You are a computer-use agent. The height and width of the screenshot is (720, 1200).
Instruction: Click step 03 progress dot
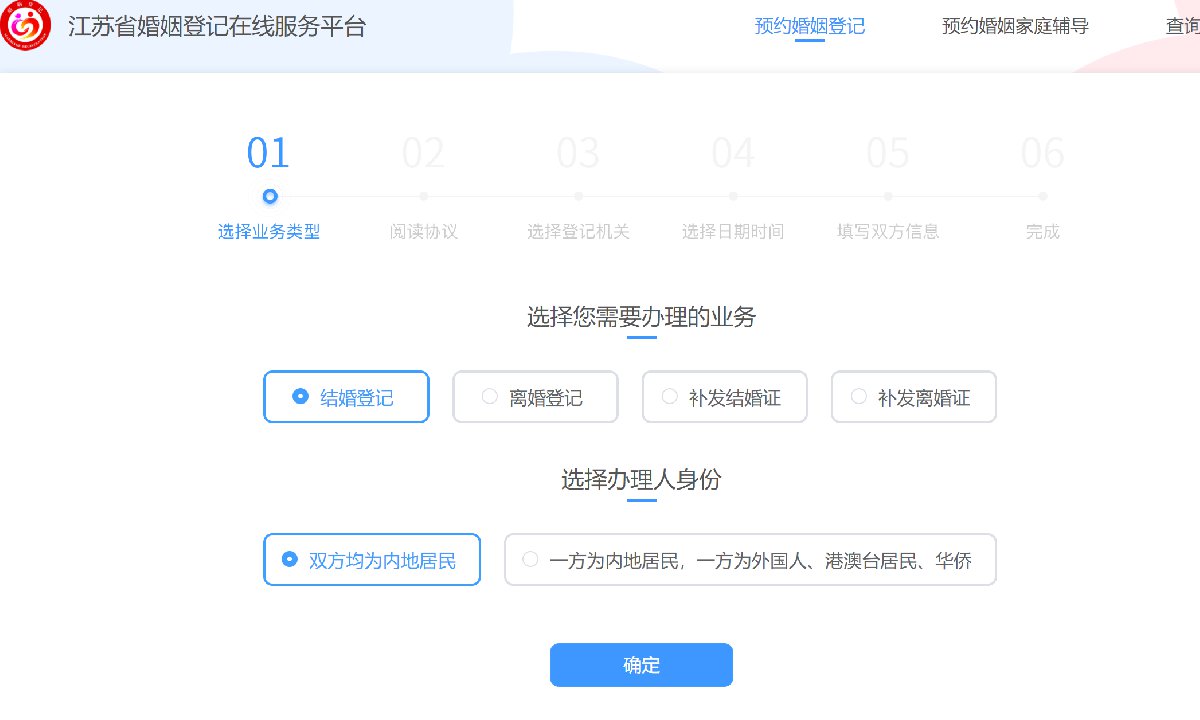[579, 196]
